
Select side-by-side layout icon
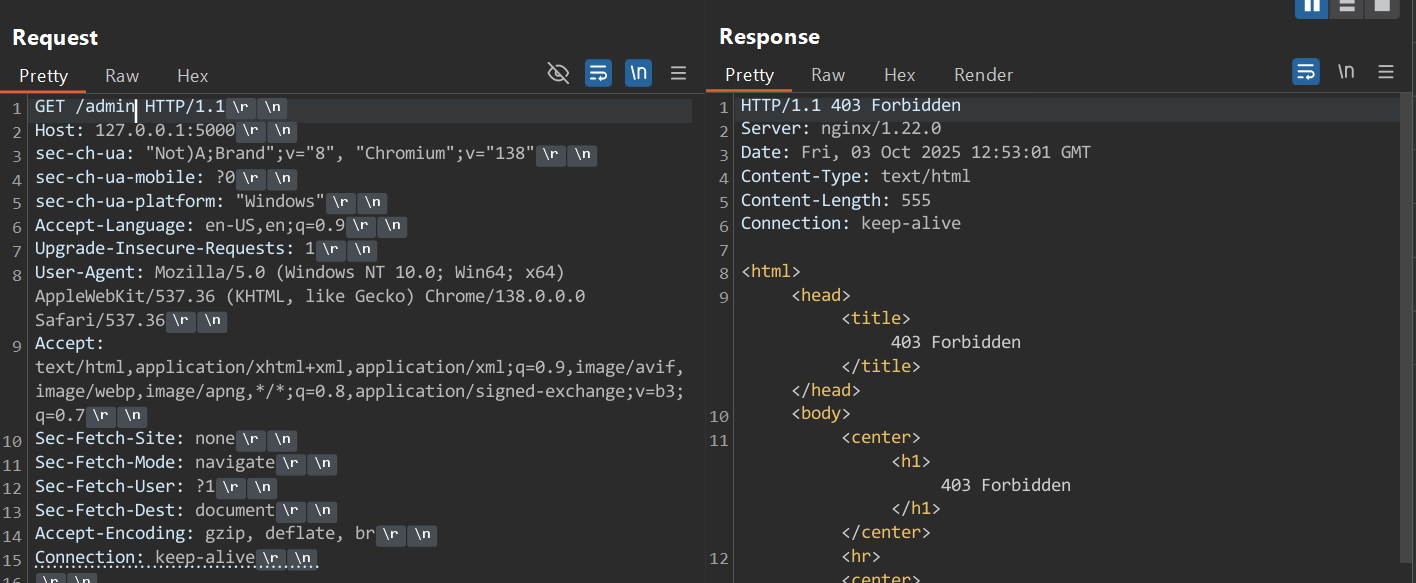[1311, 6]
